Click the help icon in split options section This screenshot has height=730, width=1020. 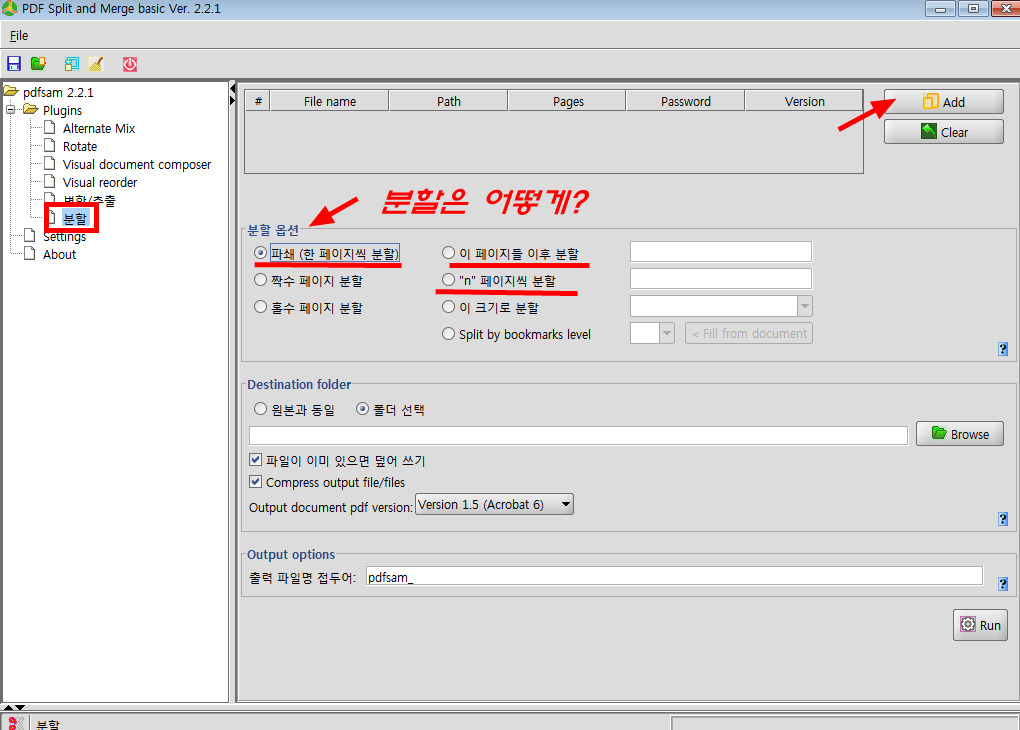click(x=1002, y=349)
